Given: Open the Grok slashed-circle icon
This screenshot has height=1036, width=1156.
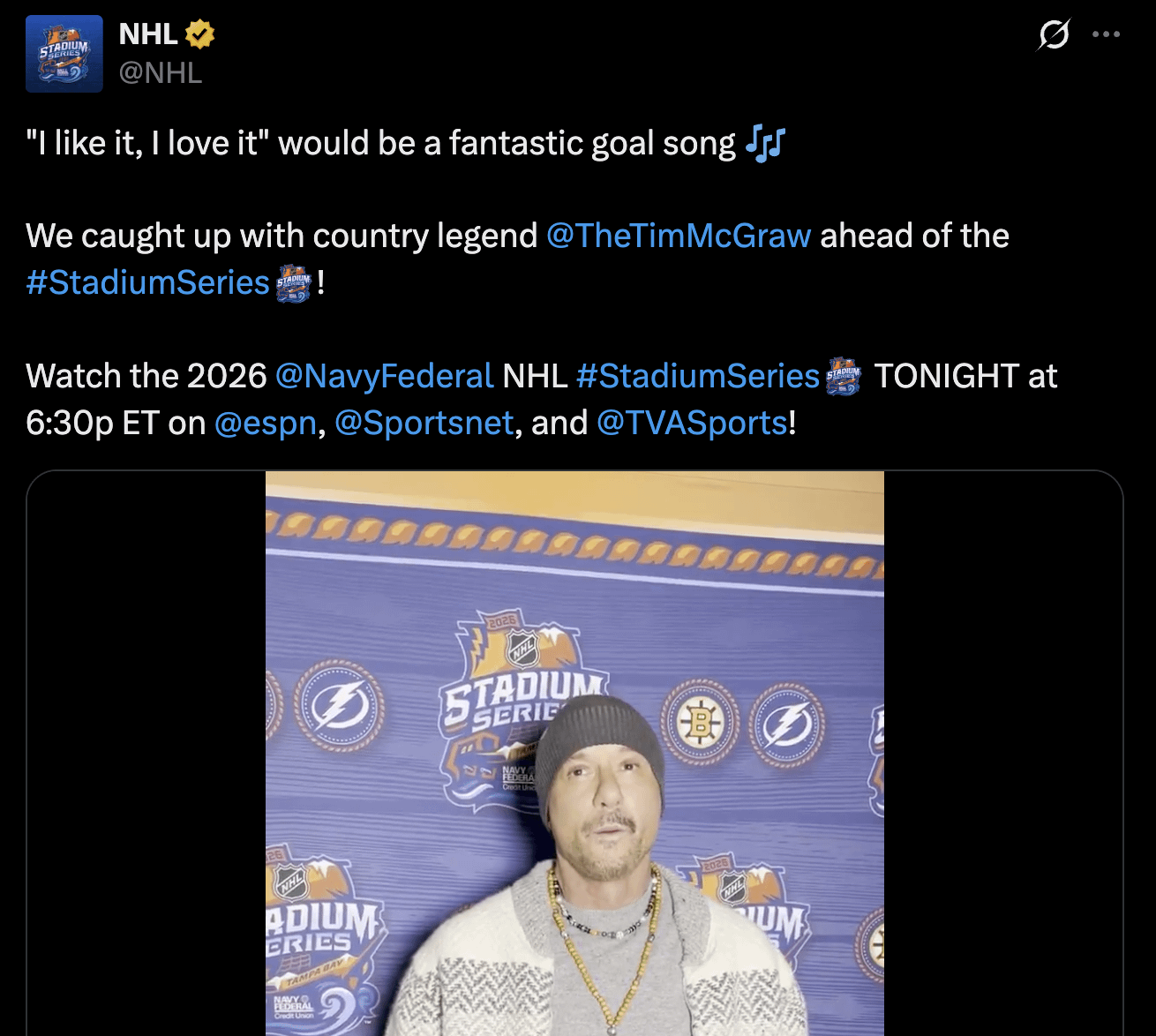Looking at the screenshot, I should (x=1054, y=35).
